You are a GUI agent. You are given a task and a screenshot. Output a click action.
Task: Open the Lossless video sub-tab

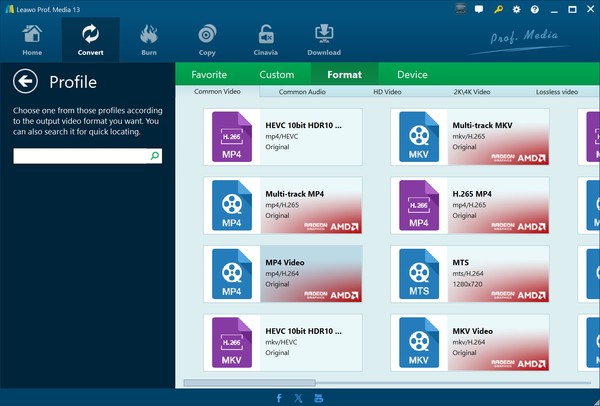point(557,92)
